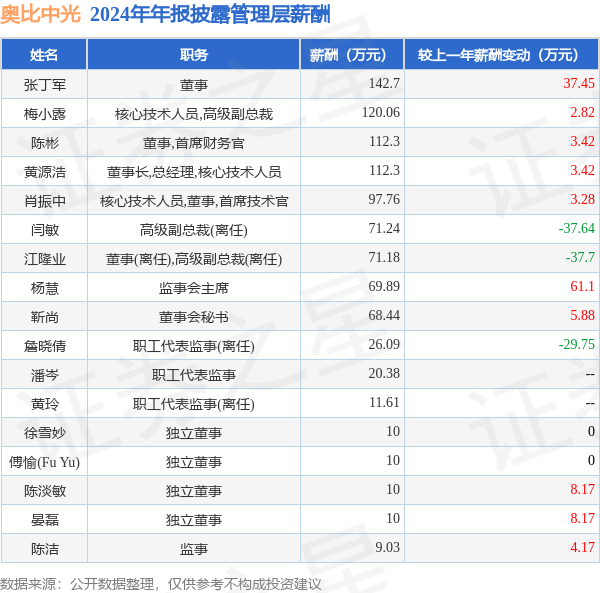600x593 pixels.
Task: Select the name 潘岑
Action: point(45,375)
